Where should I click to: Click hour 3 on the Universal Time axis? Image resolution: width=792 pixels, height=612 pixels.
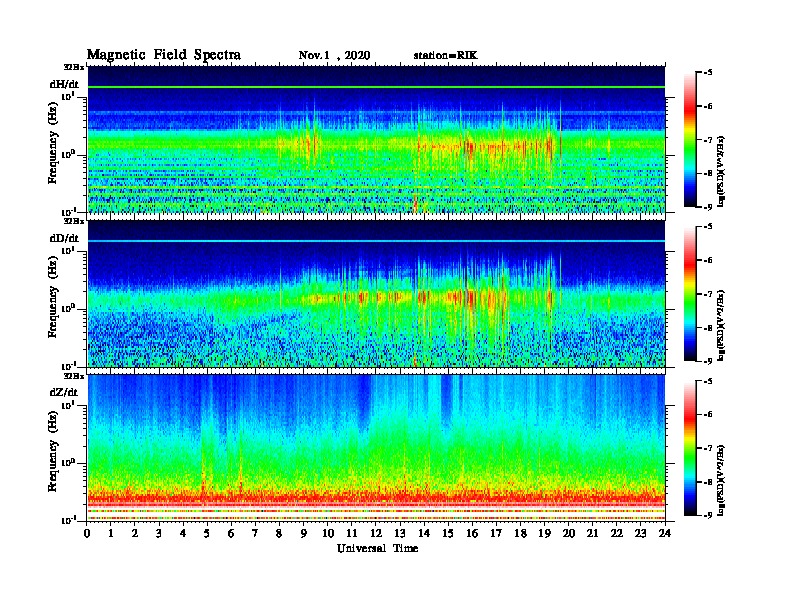pos(159,534)
